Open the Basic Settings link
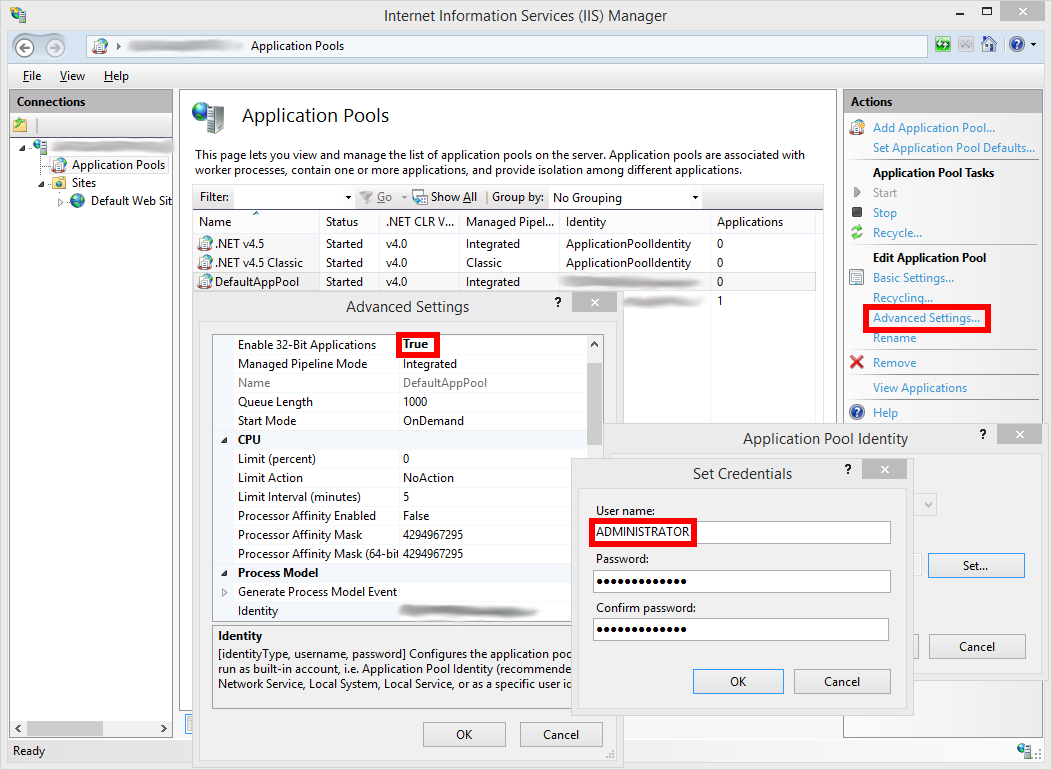The height and width of the screenshot is (770, 1052). tap(913, 278)
